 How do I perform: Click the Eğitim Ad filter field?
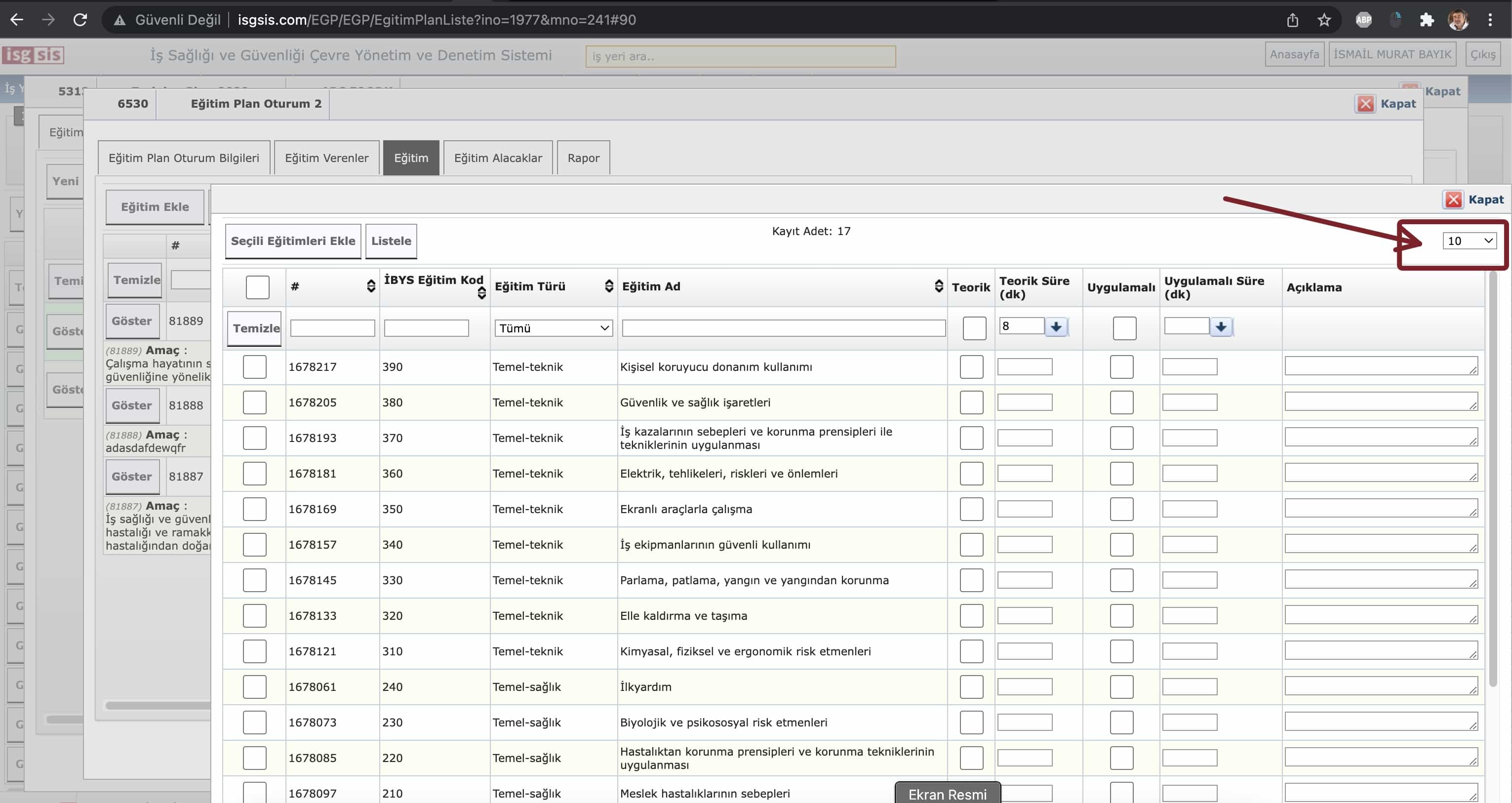[783, 328]
